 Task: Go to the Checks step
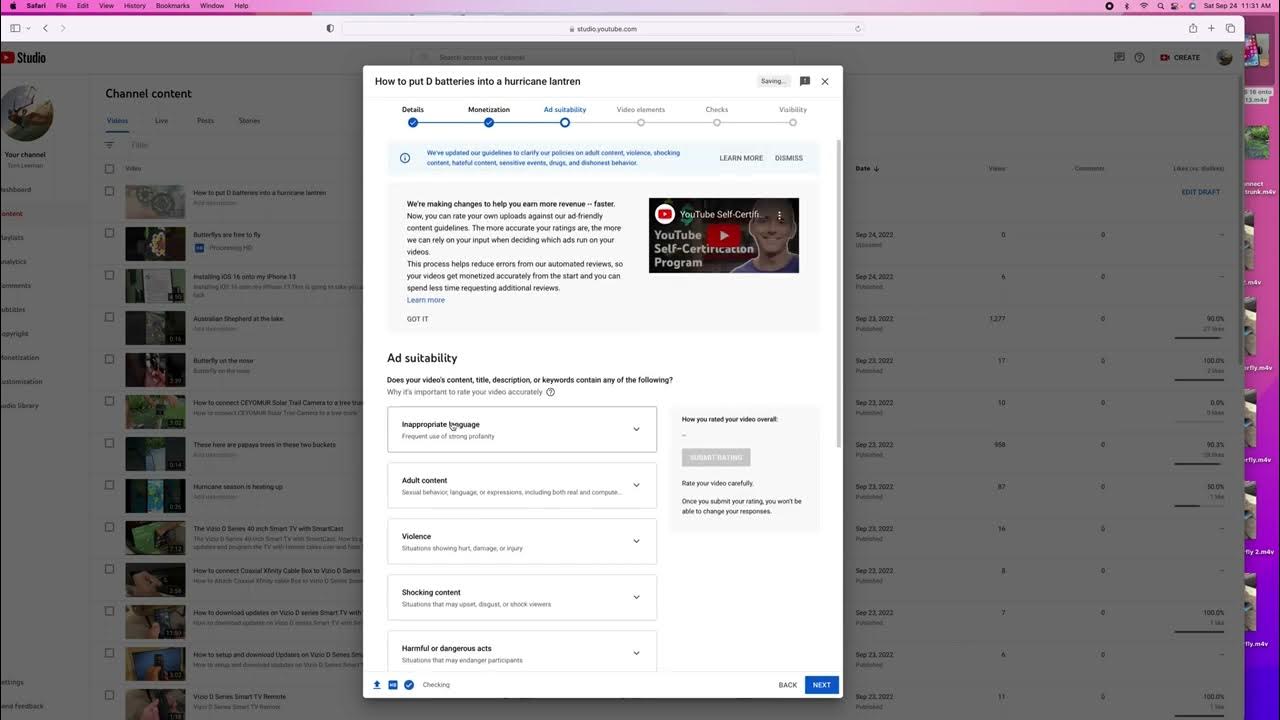pyautogui.click(x=717, y=116)
